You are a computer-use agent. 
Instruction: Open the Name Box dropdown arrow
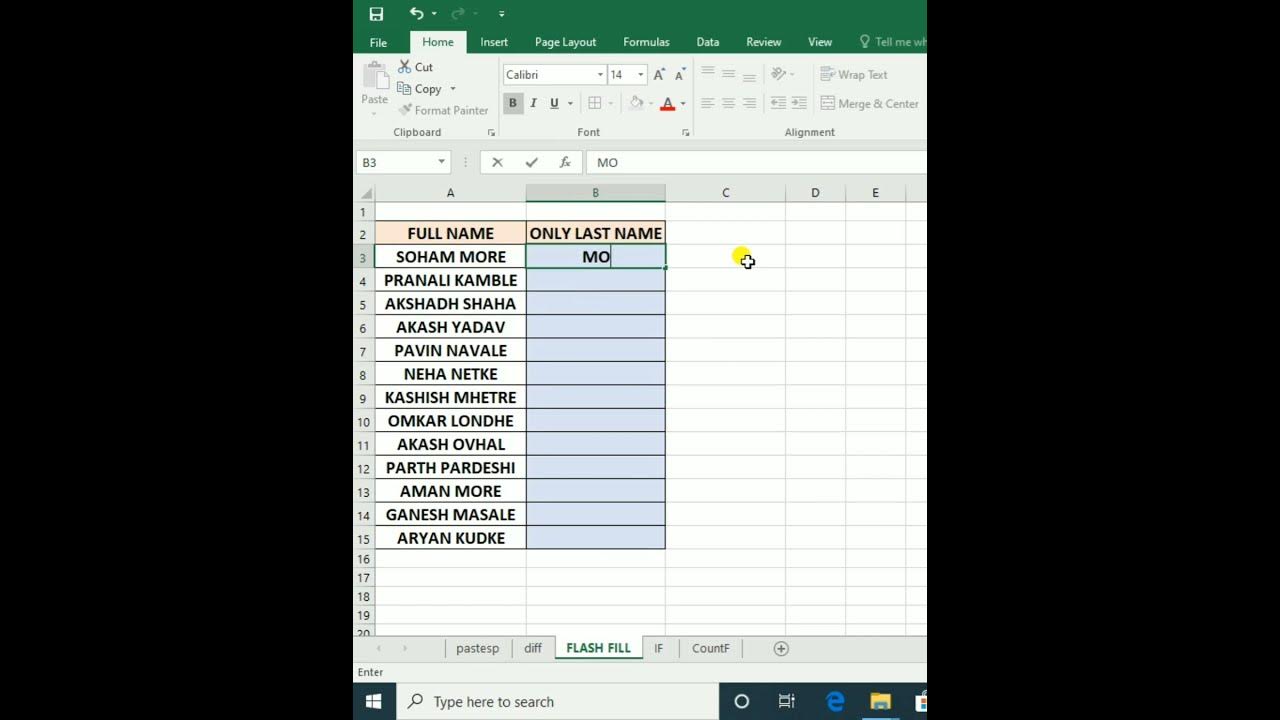(x=441, y=162)
